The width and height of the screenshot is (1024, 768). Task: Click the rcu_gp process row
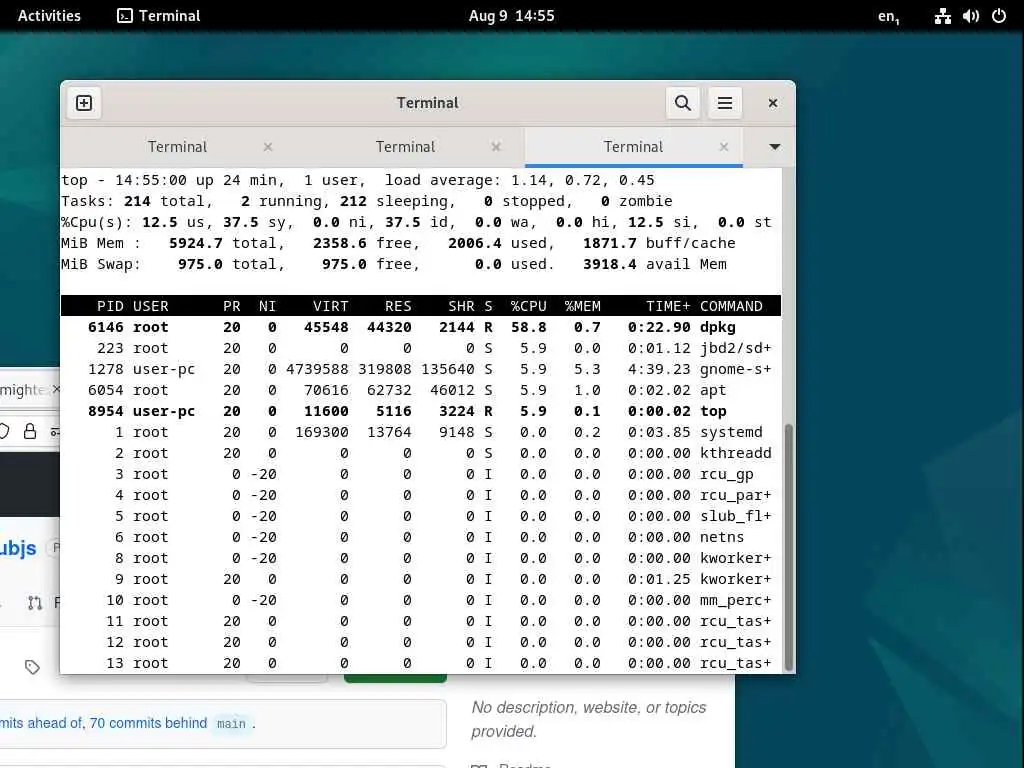click(x=421, y=474)
